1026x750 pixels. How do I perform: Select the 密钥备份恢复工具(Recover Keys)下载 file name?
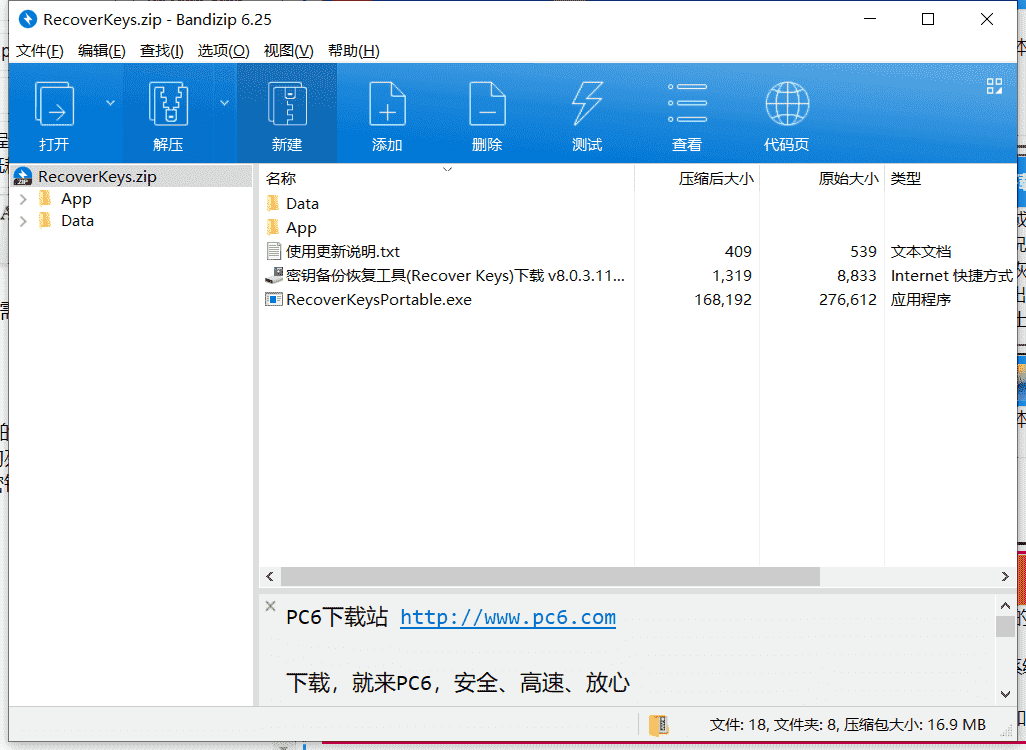pyautogui.click(x=455, y=276)
